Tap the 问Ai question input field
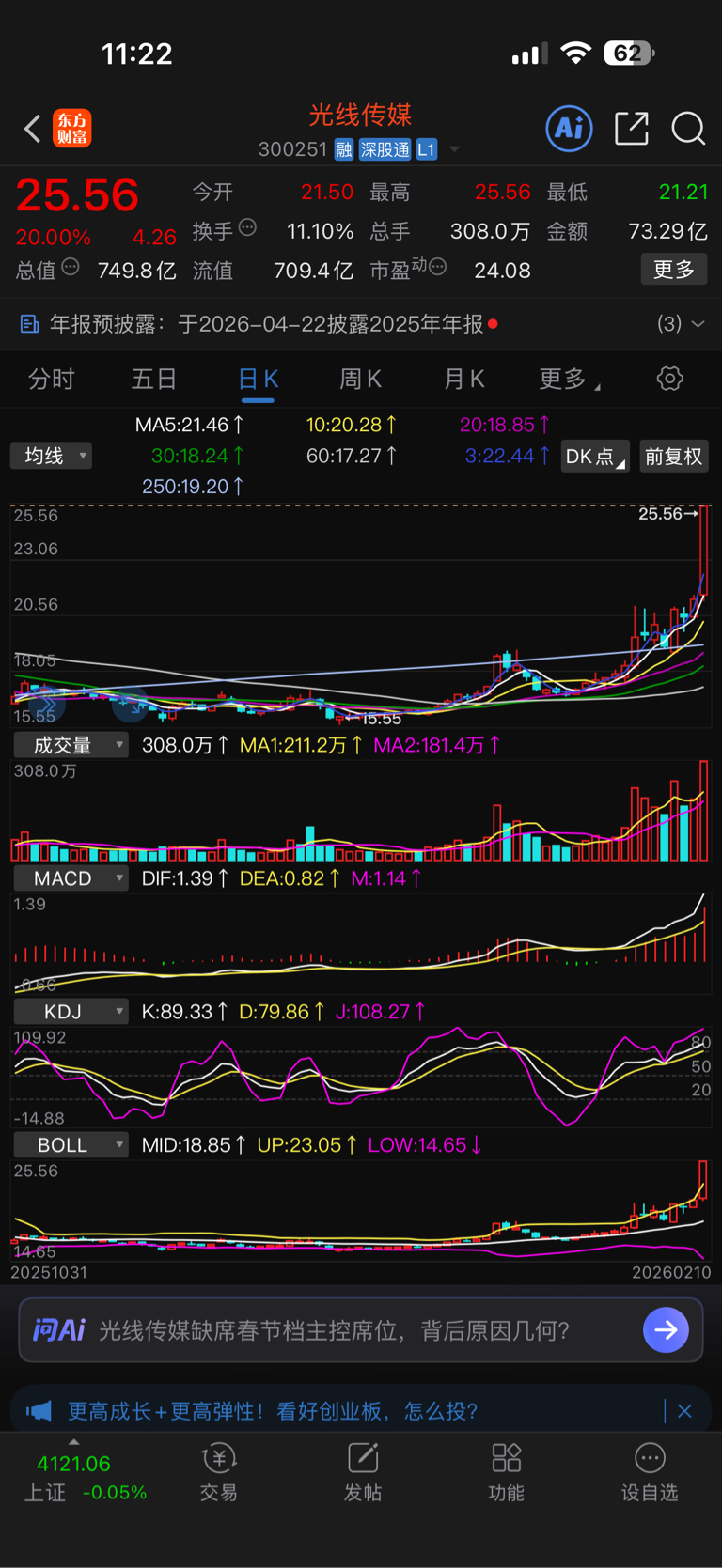This screenshot has width=722, height=1568. 361,1329
